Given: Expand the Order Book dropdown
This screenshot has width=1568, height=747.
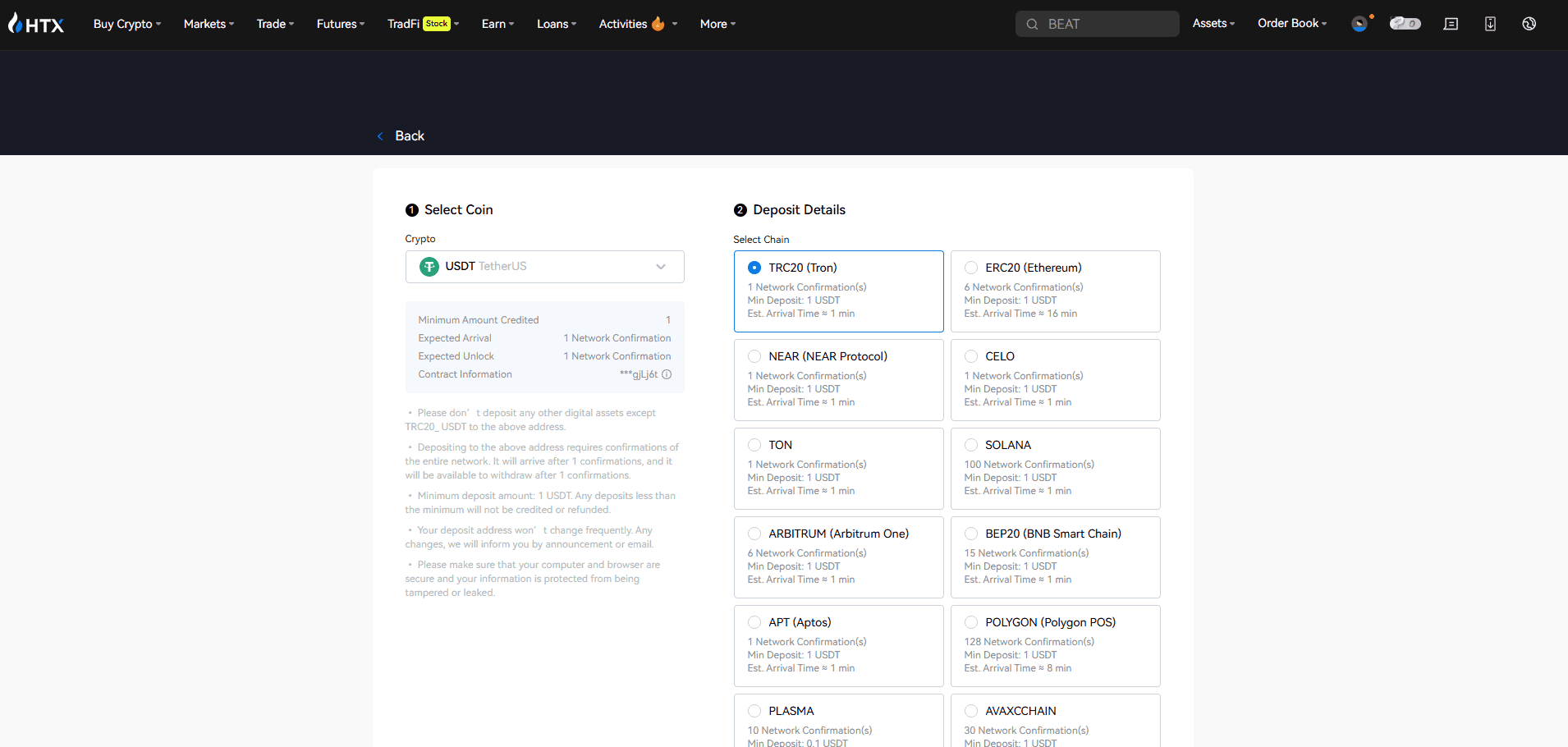Looking at the screenshot, I should (x=1292, y=23).
